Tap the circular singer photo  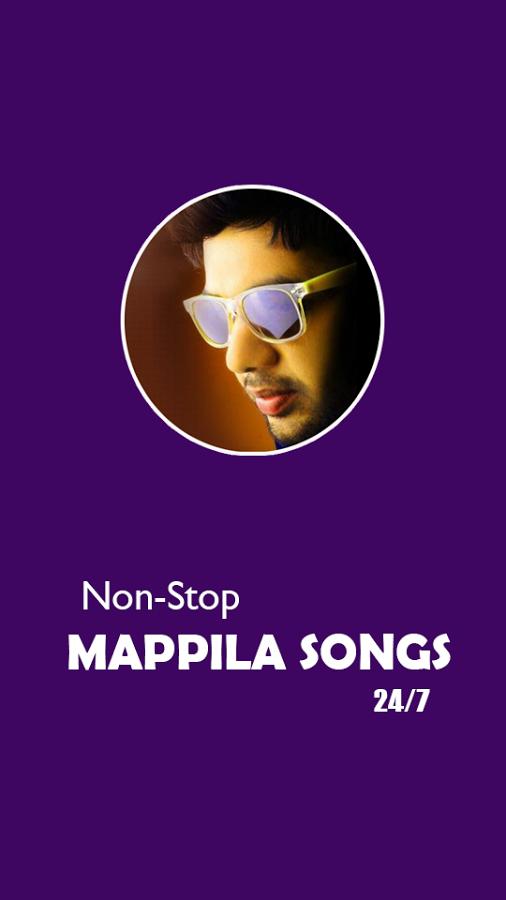pos(252,320)
